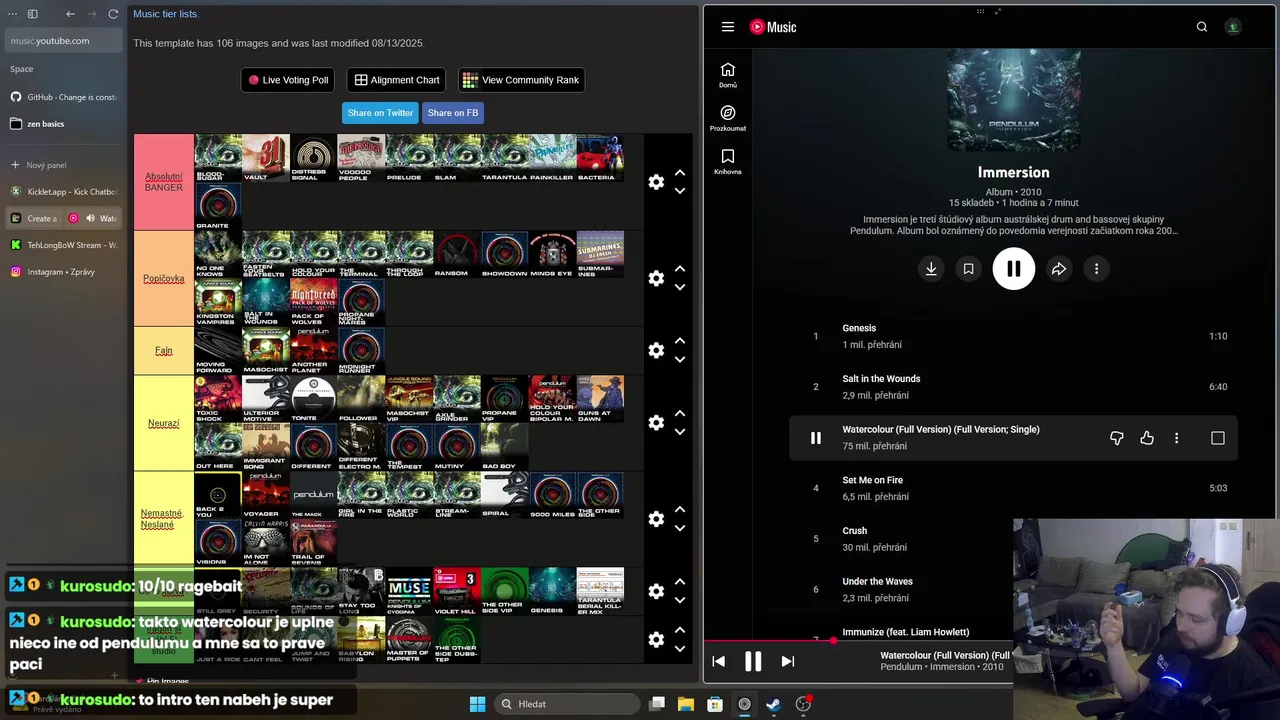The width and height of the screenshot is (1280, 720).
Task: Switch to TehLongBoW Stream tab
Action: point(63,245)
